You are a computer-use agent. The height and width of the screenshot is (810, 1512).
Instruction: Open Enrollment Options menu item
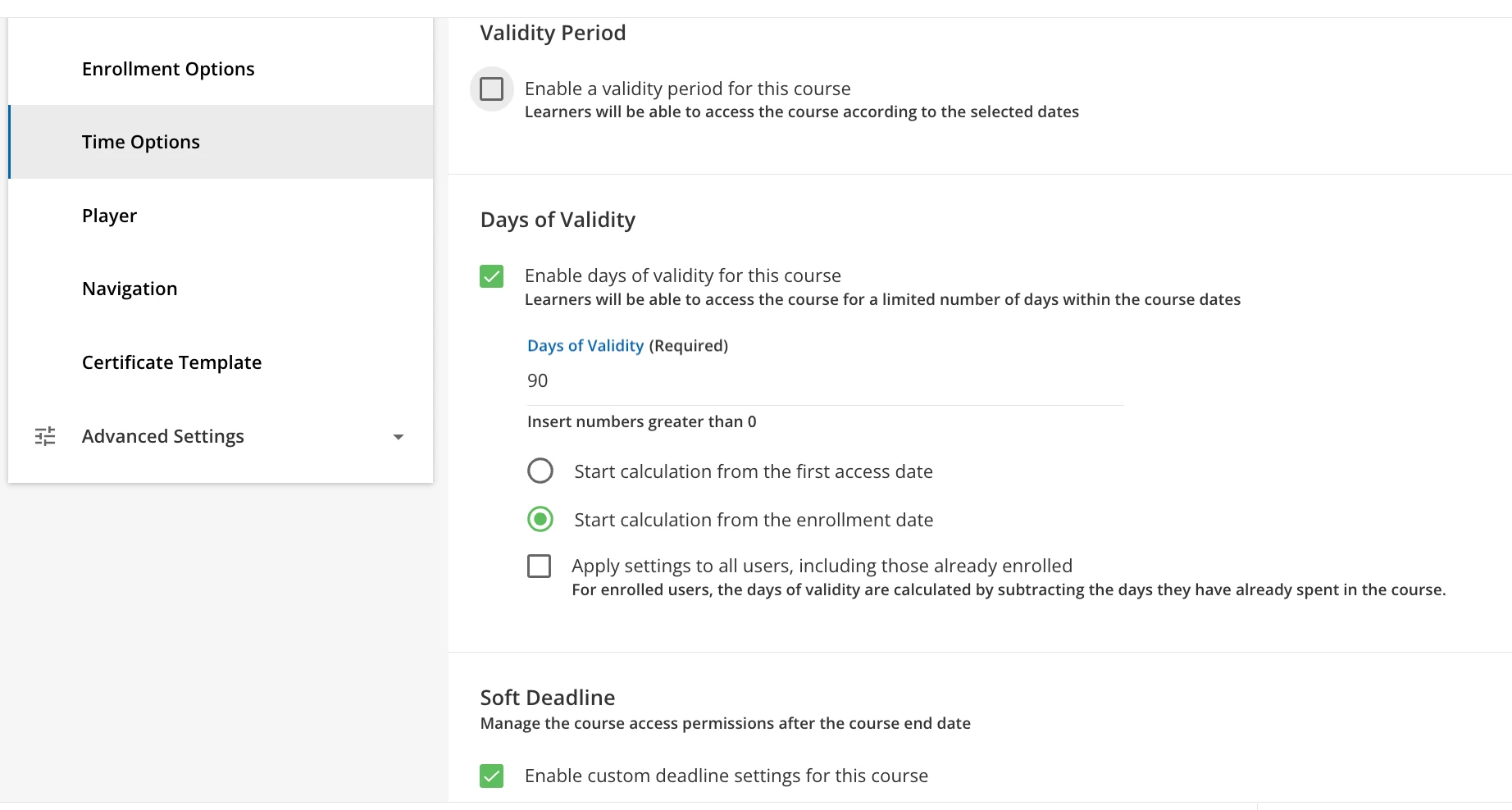[168, 69]
